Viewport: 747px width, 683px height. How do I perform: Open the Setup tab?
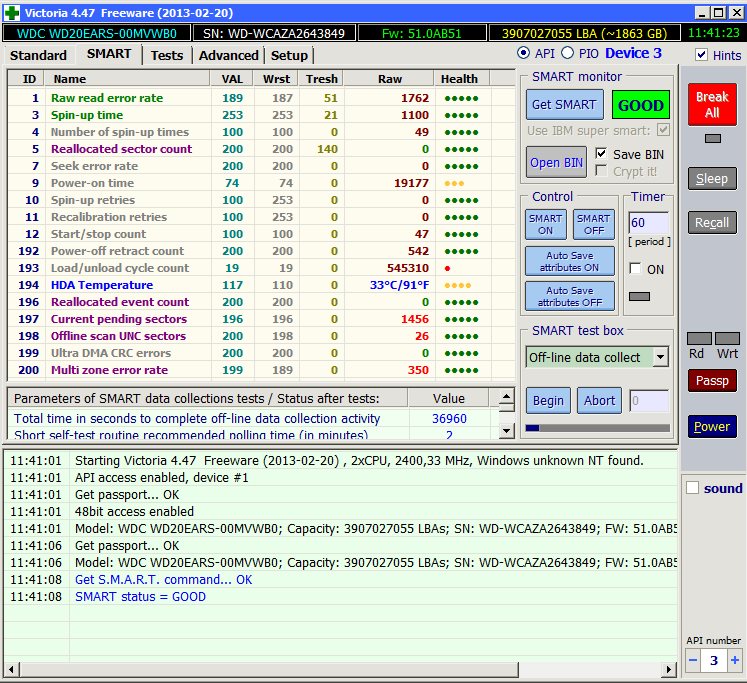pyautogui.click(x=289, y=55)
